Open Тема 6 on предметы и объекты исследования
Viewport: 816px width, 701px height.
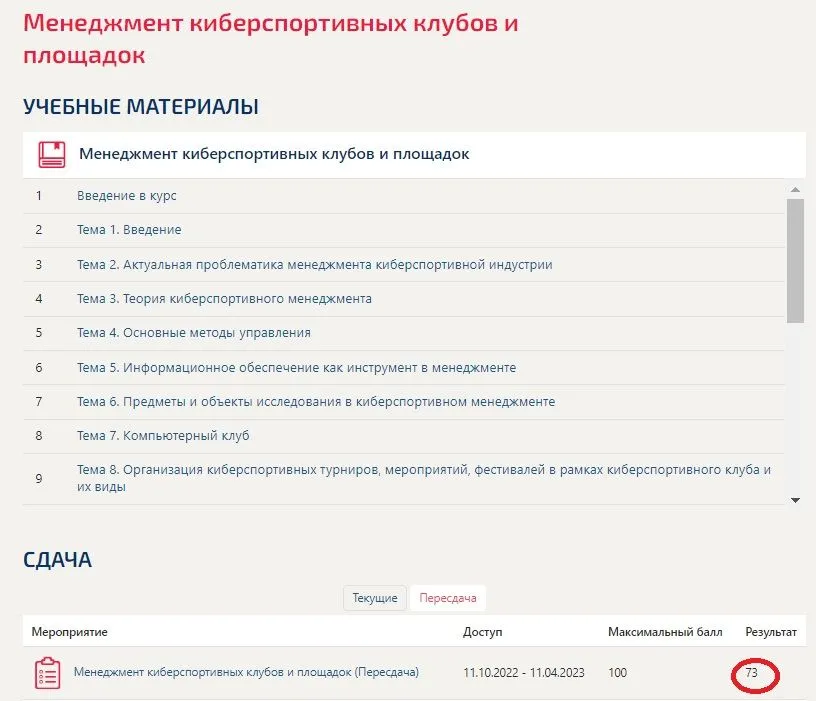[315, 402]
